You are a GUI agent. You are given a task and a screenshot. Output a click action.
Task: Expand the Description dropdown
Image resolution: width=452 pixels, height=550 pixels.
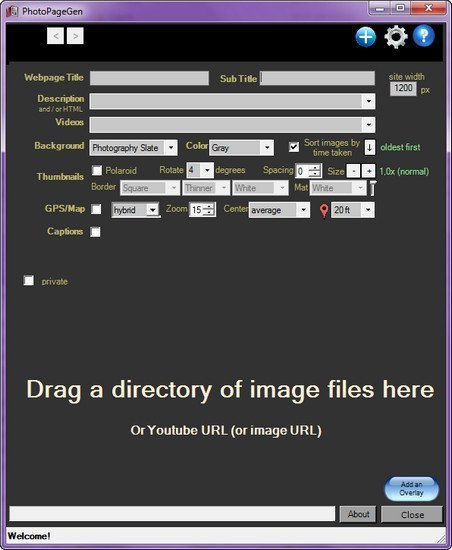(x=369, y=101)
